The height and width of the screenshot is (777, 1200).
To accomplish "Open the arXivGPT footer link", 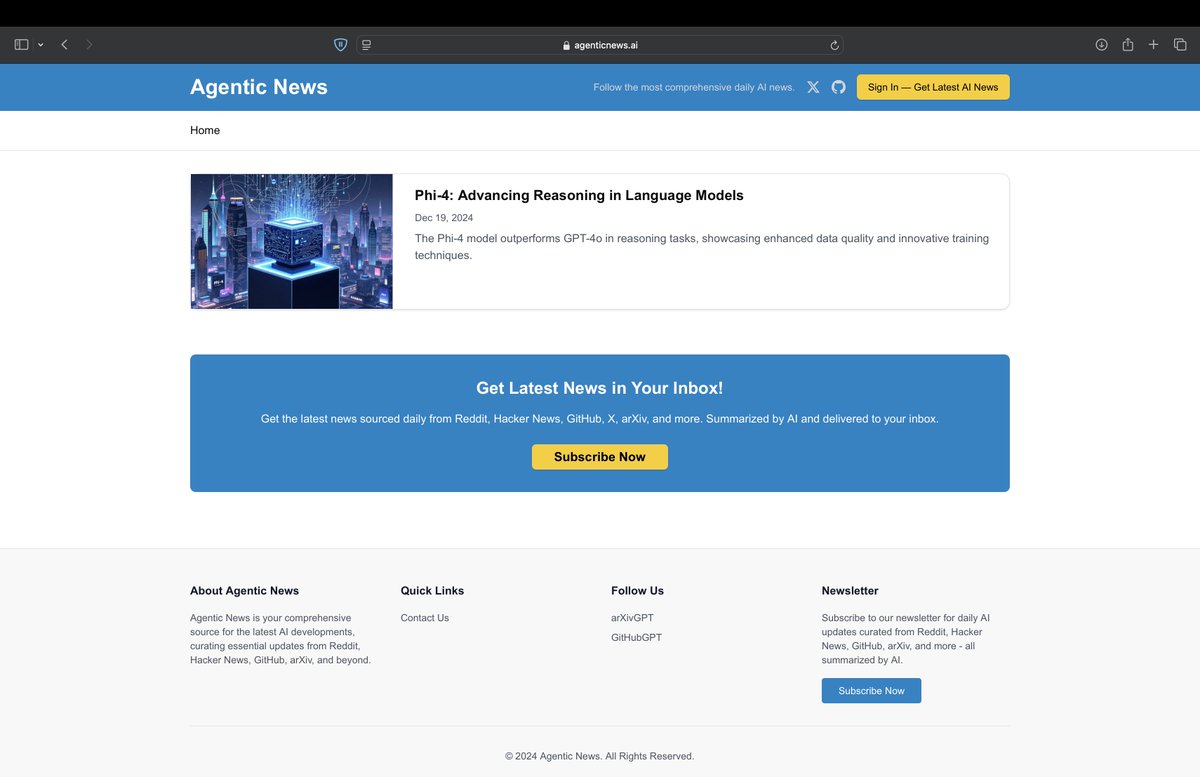I will tap(632, 618).
